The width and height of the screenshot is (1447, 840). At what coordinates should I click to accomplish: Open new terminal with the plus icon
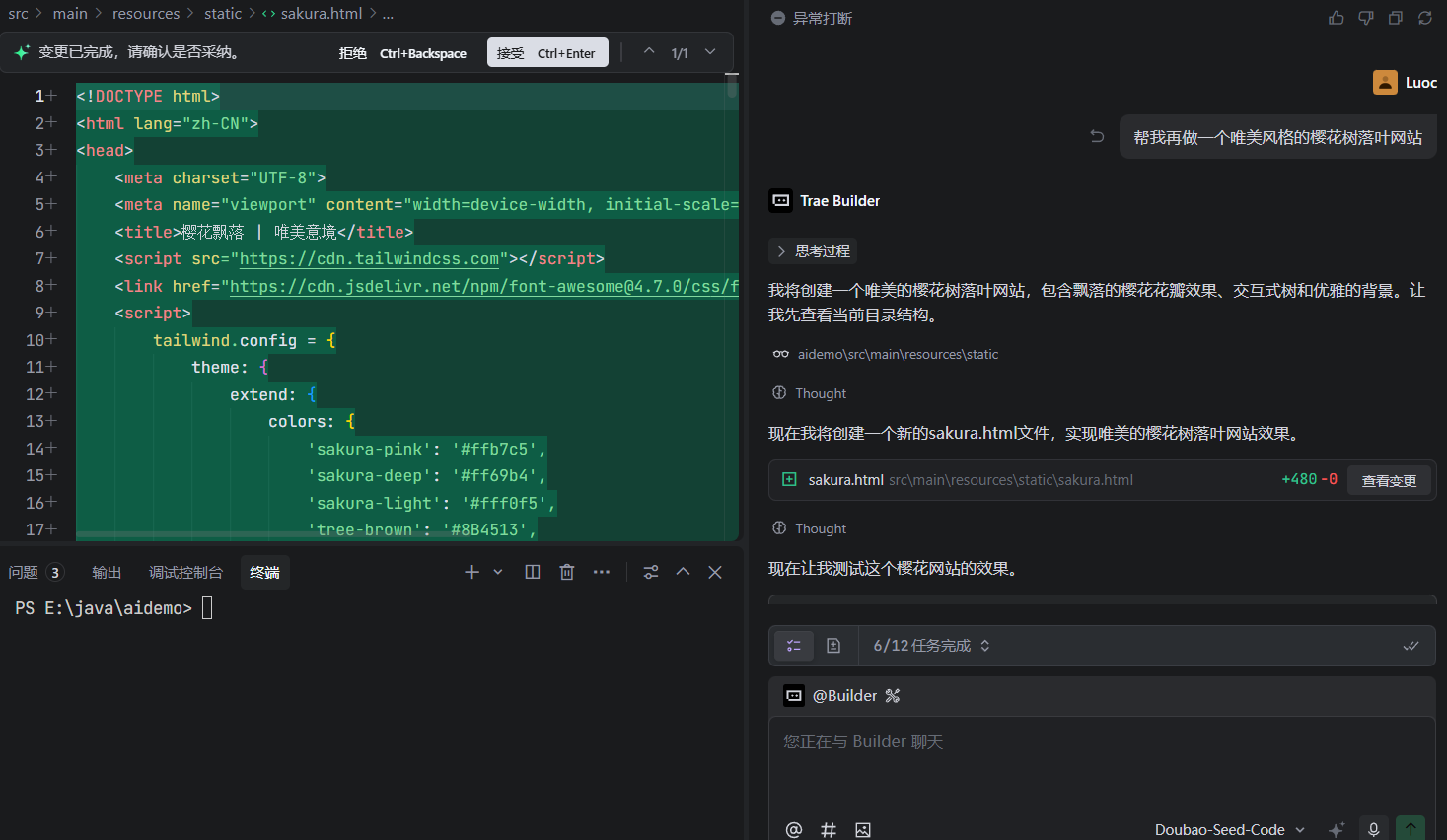click(471, 572)
